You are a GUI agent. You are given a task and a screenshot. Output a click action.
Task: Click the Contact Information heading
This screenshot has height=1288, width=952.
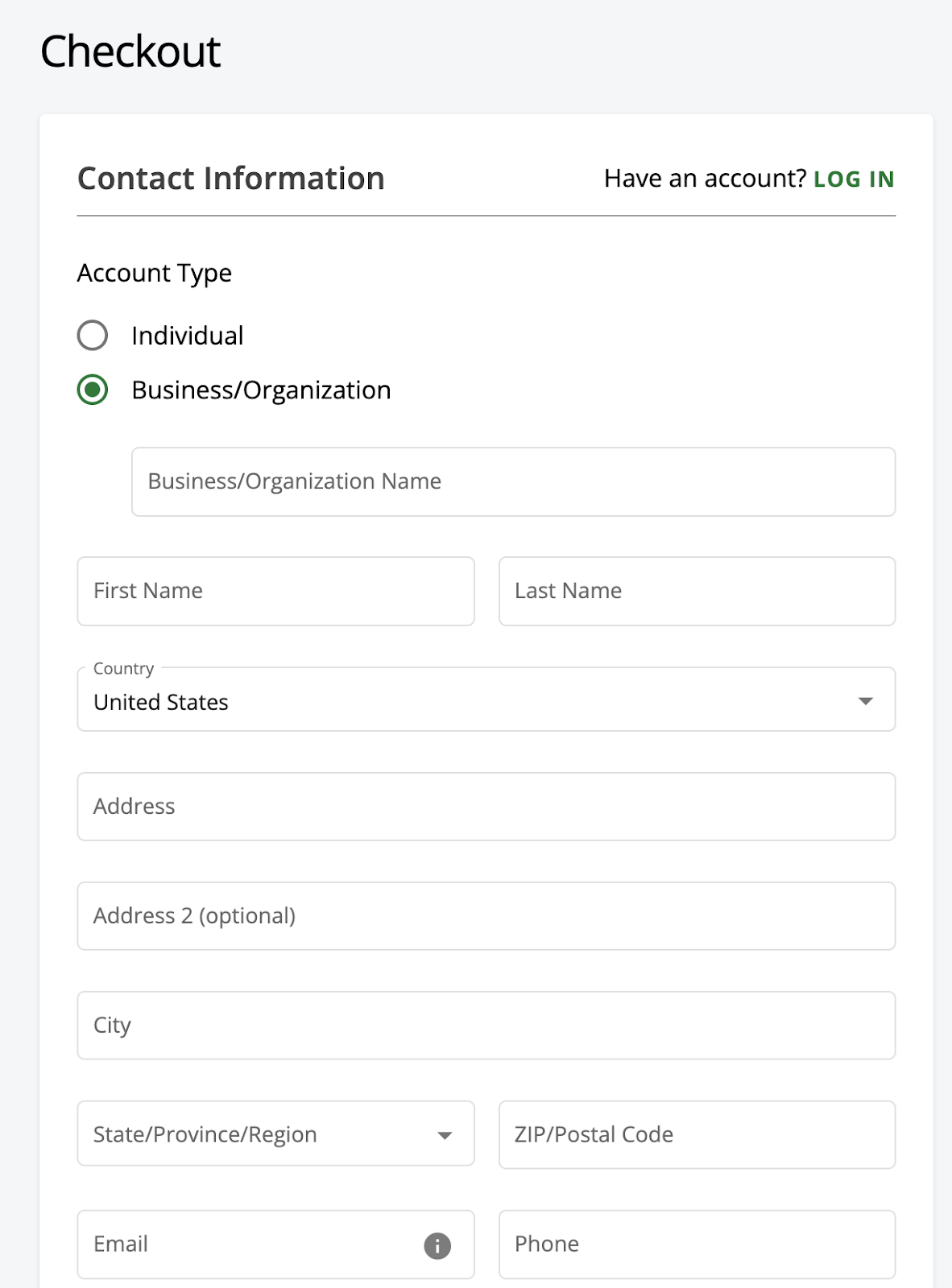point(231,179)
